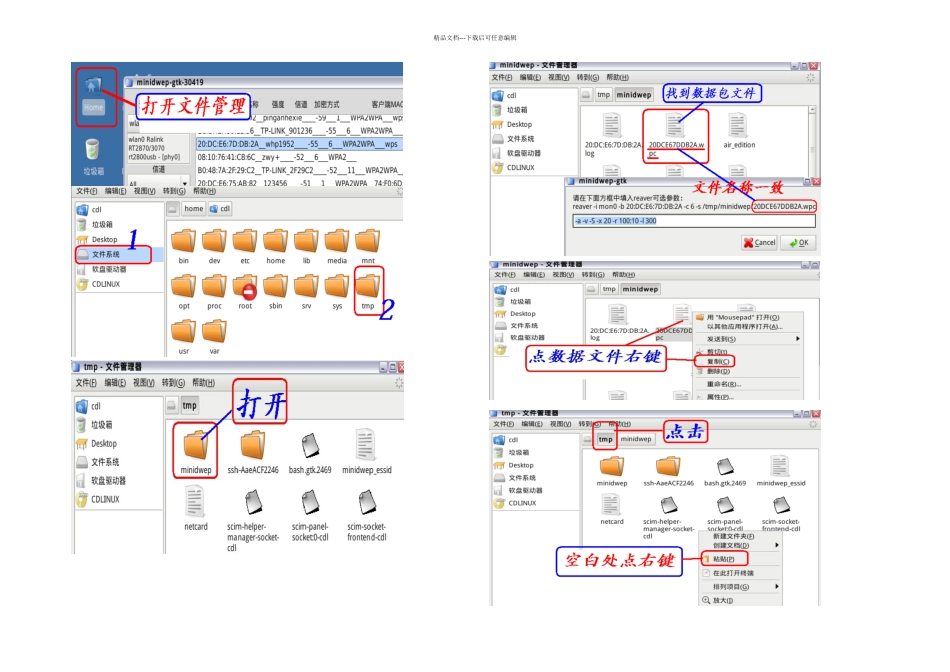Image resolution: width=950 pixels, height=672 pixels.
Task: Open the bin folder
Action: tap(183, 246)
